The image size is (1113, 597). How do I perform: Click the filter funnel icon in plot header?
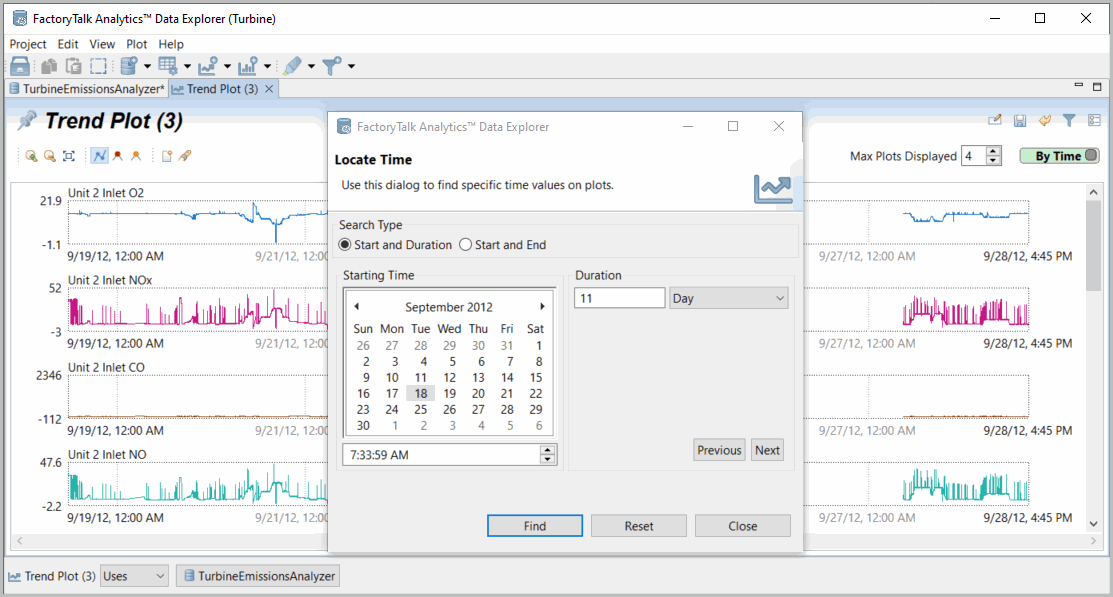[1069, 121]
